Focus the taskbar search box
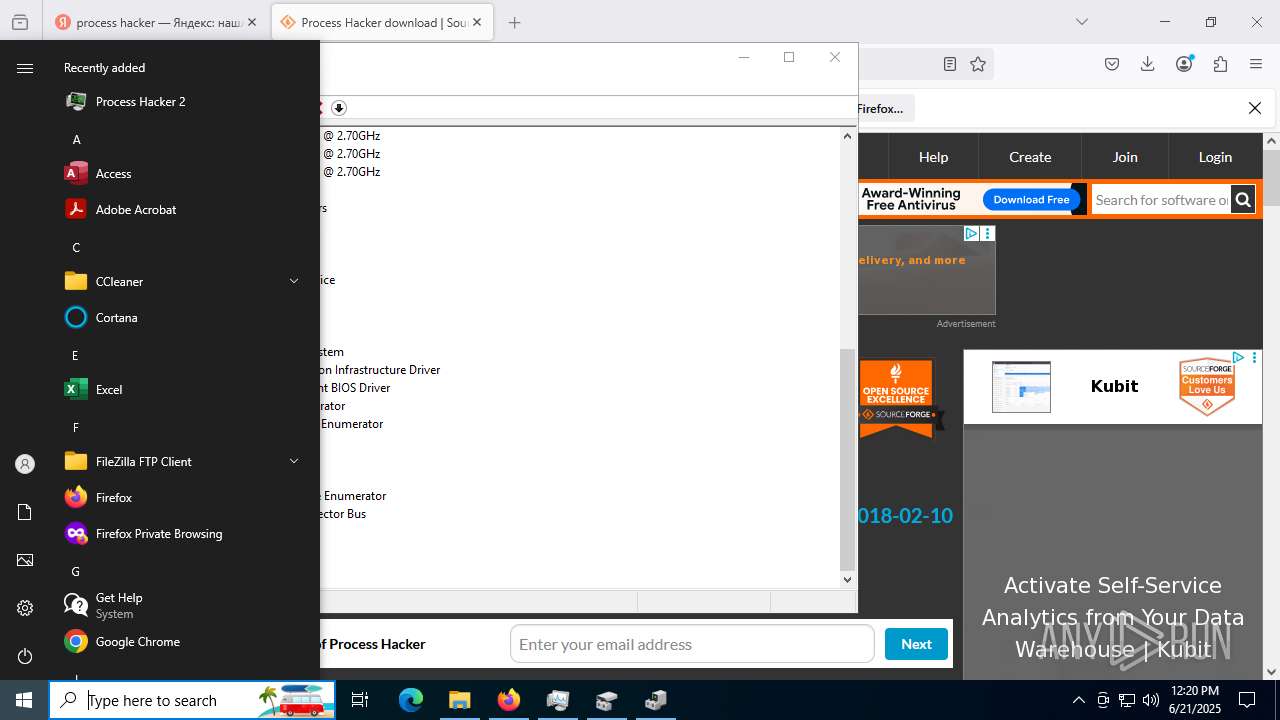1280x720 pixels. (x=192, y=700)
